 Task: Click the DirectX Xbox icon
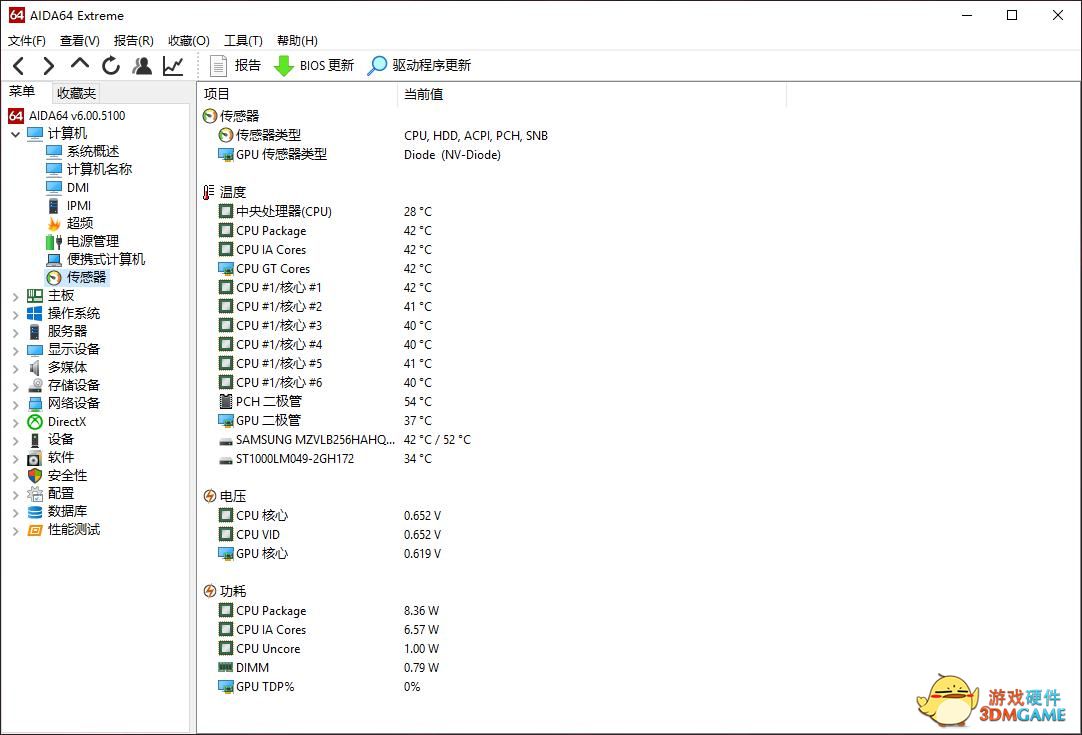click(35, 421)
